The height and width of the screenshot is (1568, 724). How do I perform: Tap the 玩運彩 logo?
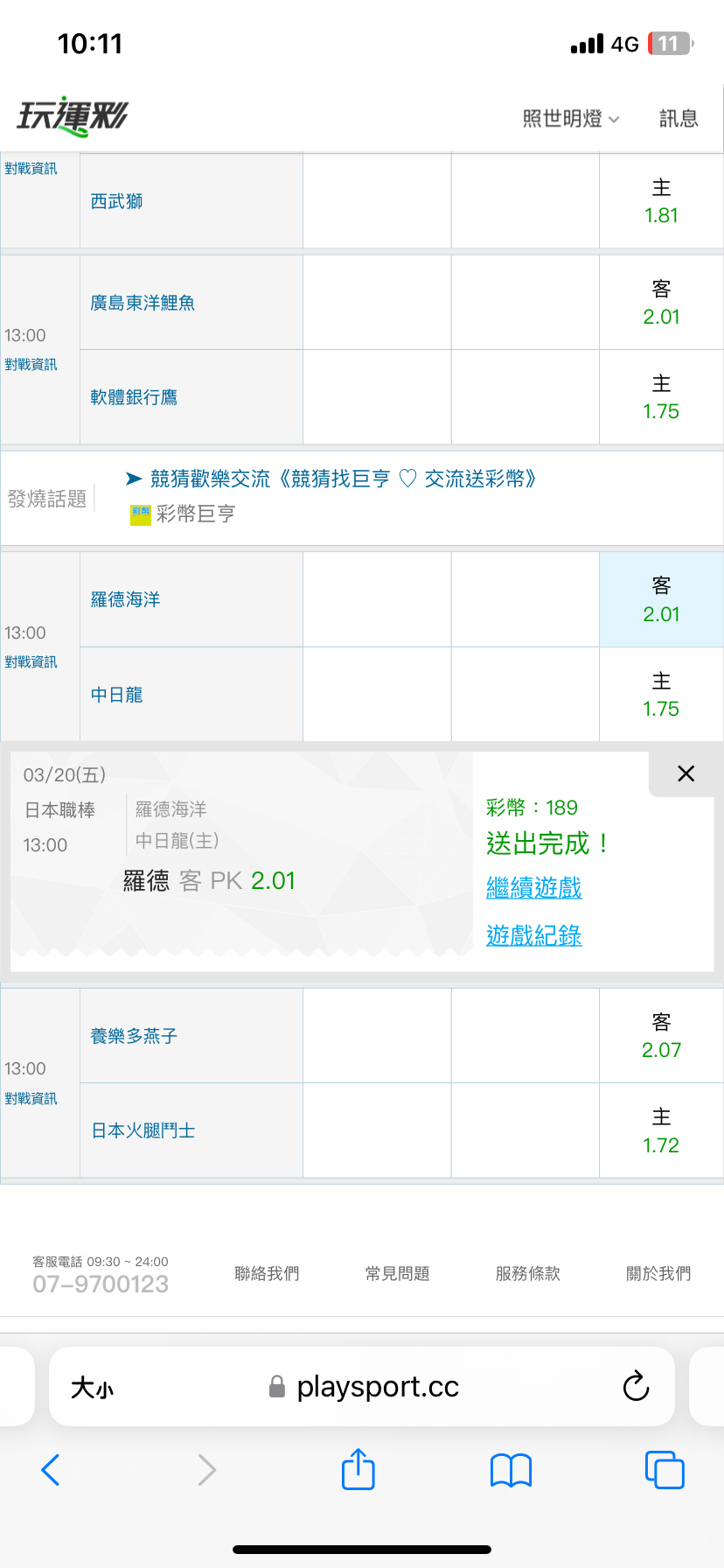(x=73, y=116)
